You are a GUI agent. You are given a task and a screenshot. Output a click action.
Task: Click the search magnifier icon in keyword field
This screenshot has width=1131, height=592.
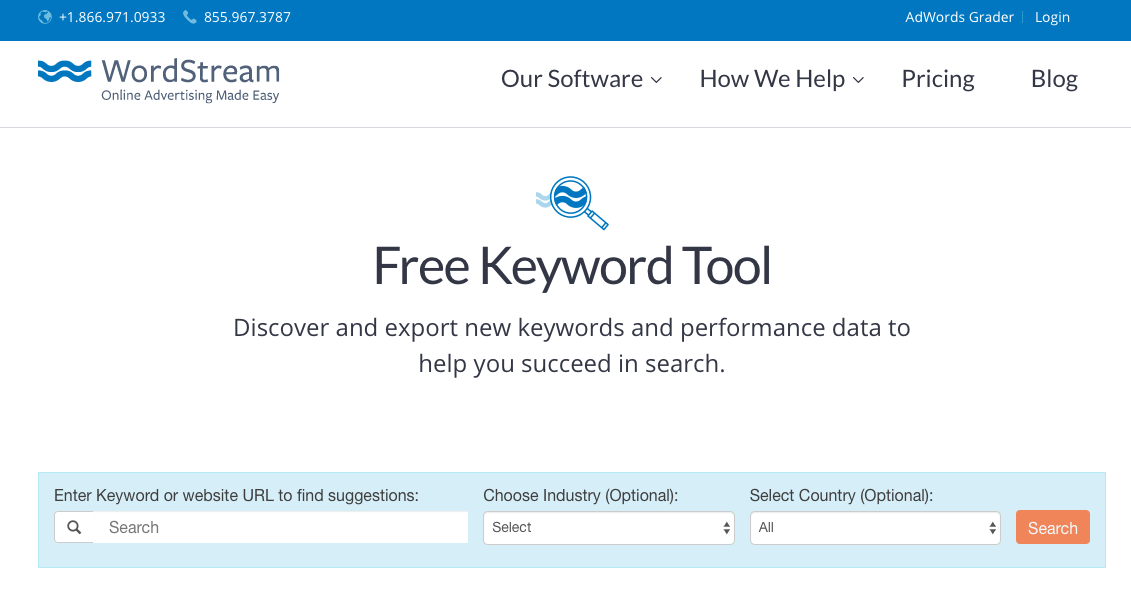click(x=74, y=528)
